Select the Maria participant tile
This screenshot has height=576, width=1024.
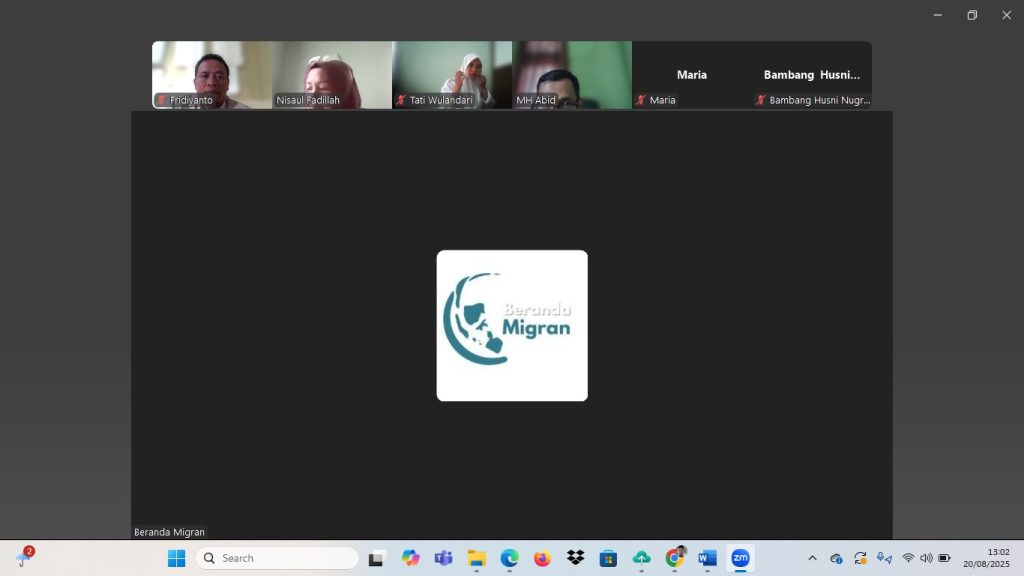click(x=692, y=75)
